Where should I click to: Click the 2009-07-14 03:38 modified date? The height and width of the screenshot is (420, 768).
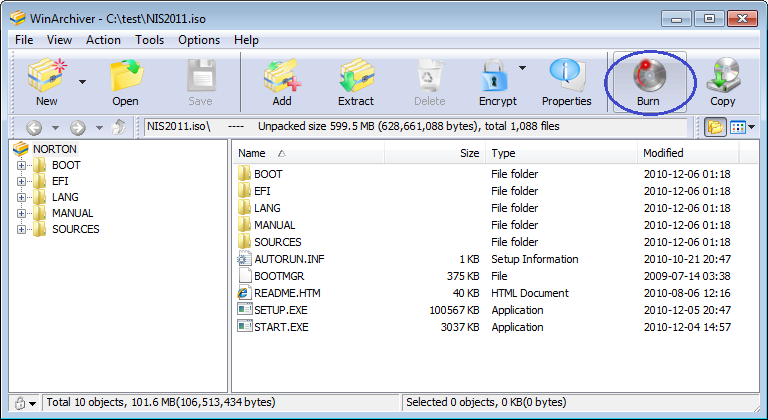tap(687, 276)
